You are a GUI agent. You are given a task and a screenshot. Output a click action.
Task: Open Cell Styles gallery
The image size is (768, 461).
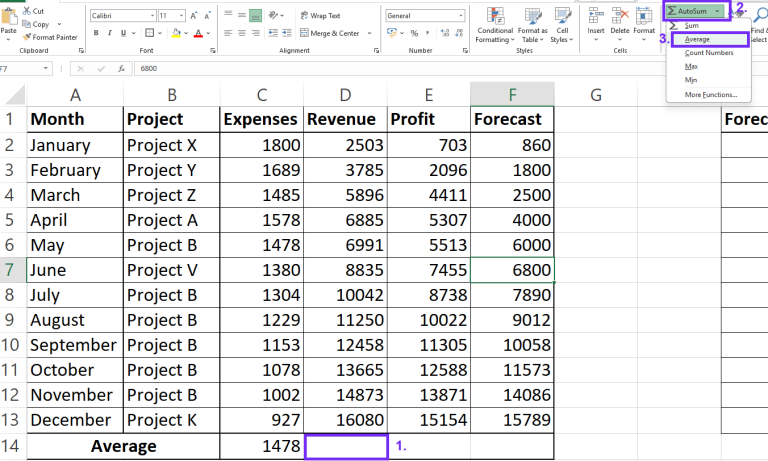click(x=562, y=25)
